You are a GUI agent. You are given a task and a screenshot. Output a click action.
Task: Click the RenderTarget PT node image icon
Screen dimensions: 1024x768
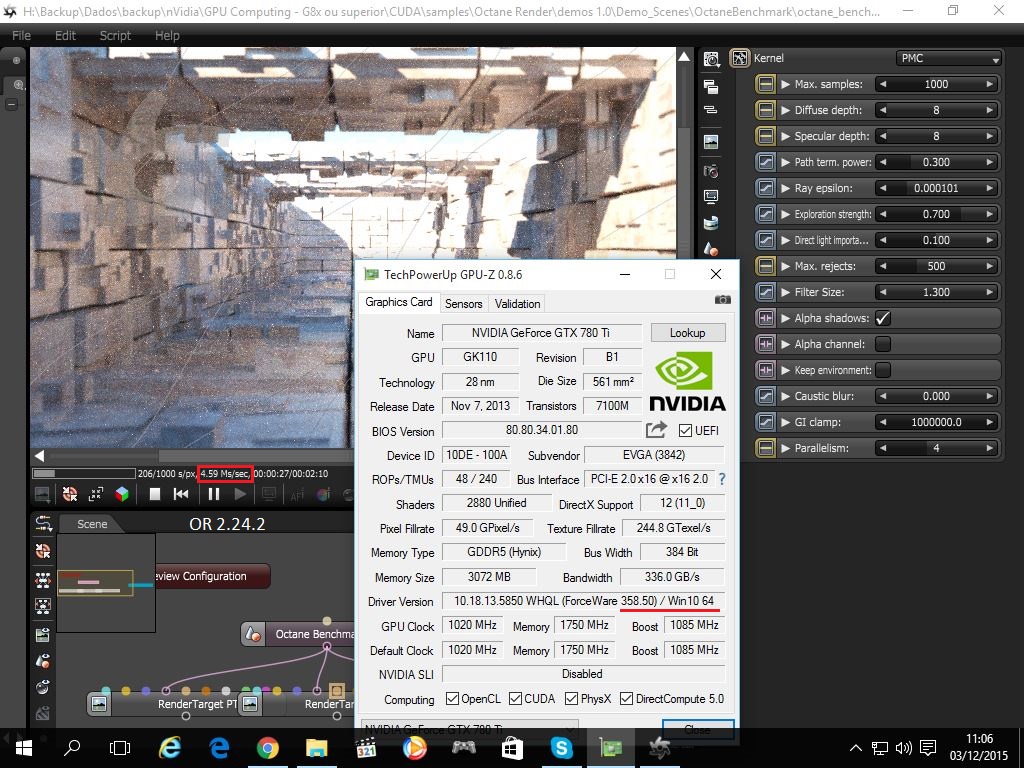tap(99, 704)
